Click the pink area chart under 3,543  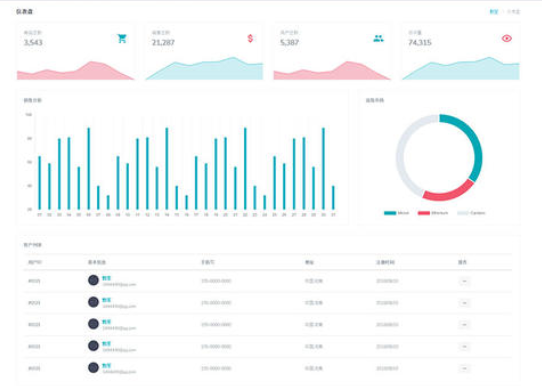(x=75, y=71)
